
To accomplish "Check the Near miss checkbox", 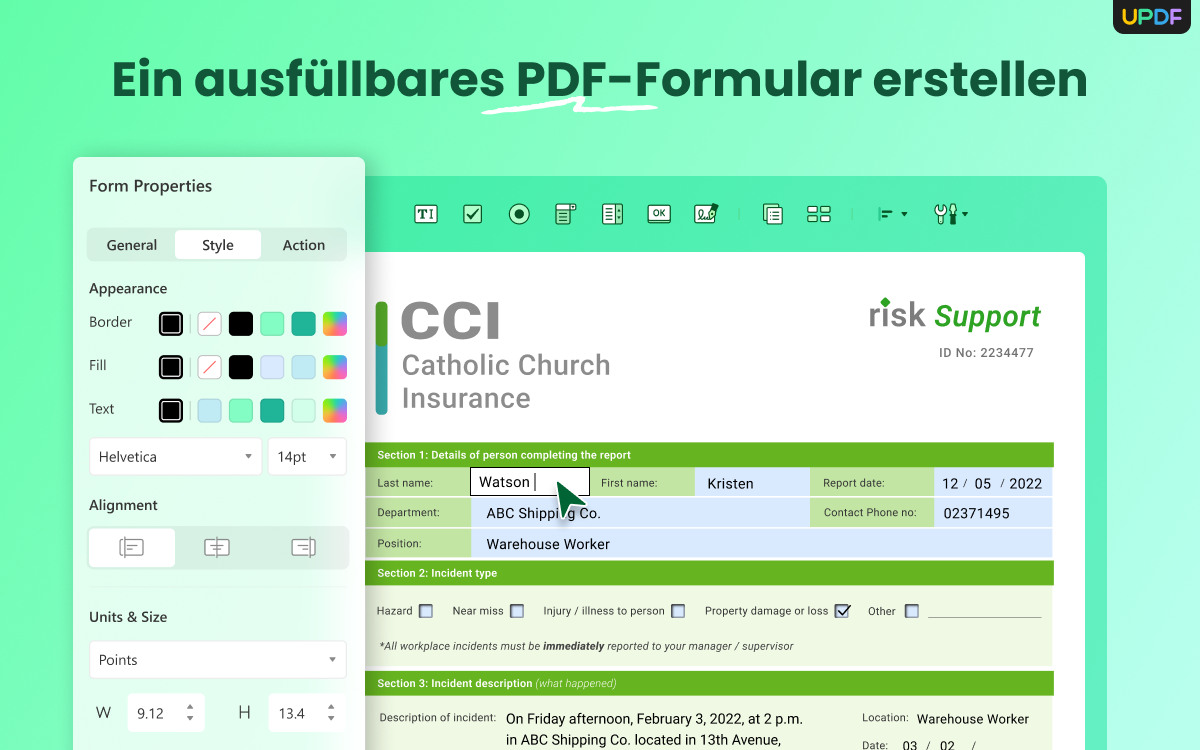I will click(x=517, y=610).
